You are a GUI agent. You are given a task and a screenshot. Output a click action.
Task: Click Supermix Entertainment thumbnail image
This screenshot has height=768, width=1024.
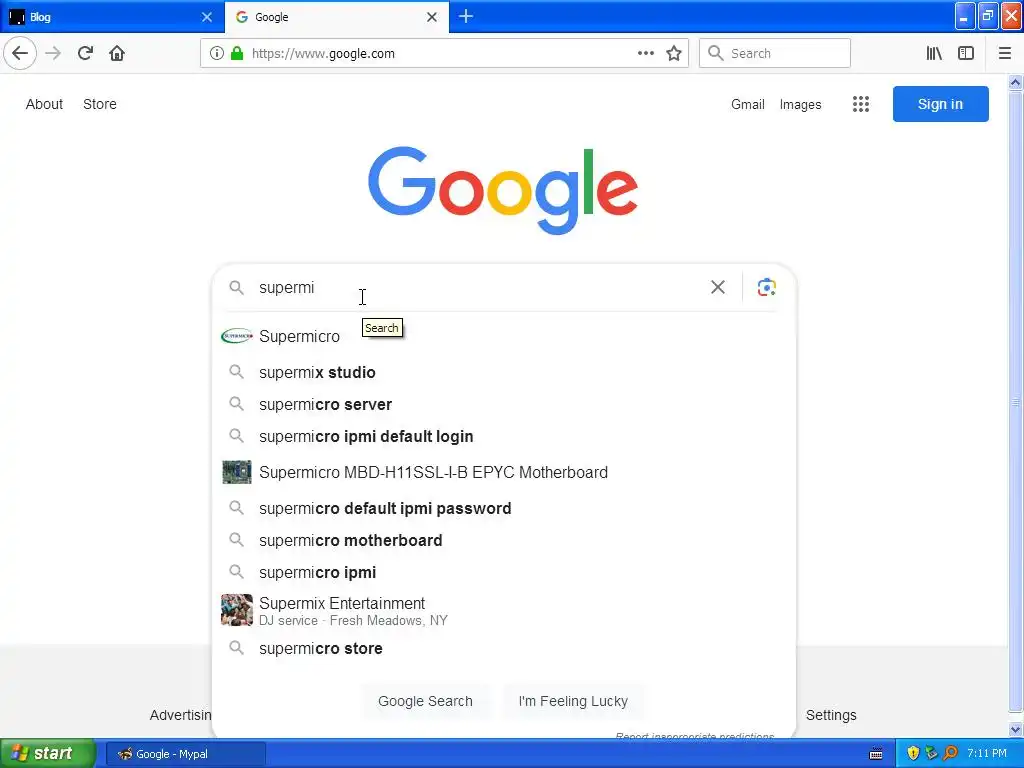pyautogui.click(x=236, y=610)
